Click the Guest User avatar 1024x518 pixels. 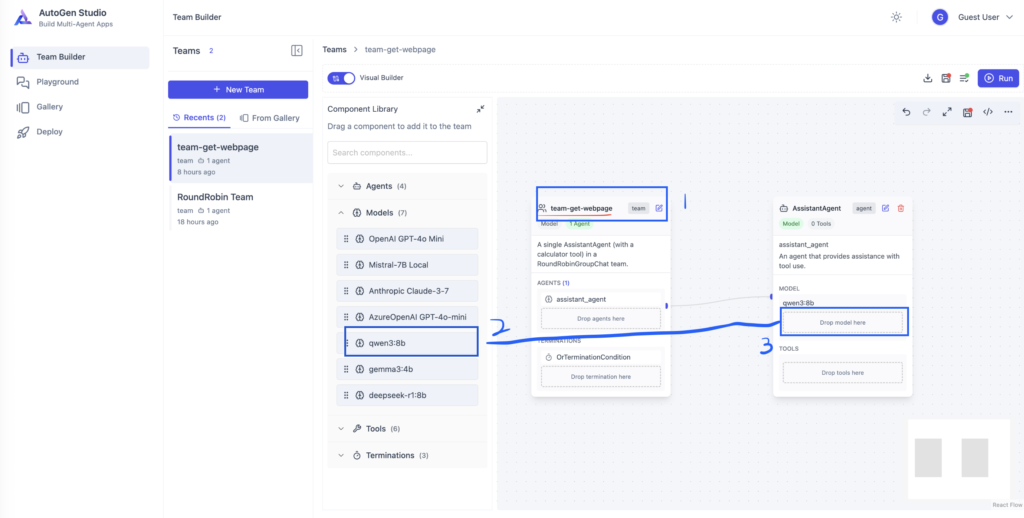click(x=940, y=18)
